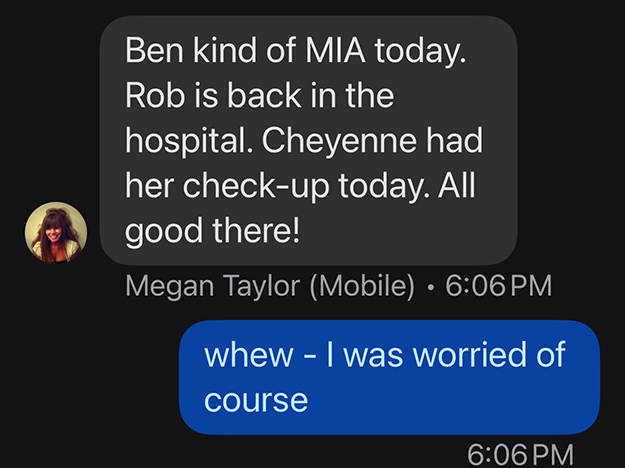Click the word "back" in gray bubble
Viewport: 625px width, 468px height.
[x=258, y=96]
